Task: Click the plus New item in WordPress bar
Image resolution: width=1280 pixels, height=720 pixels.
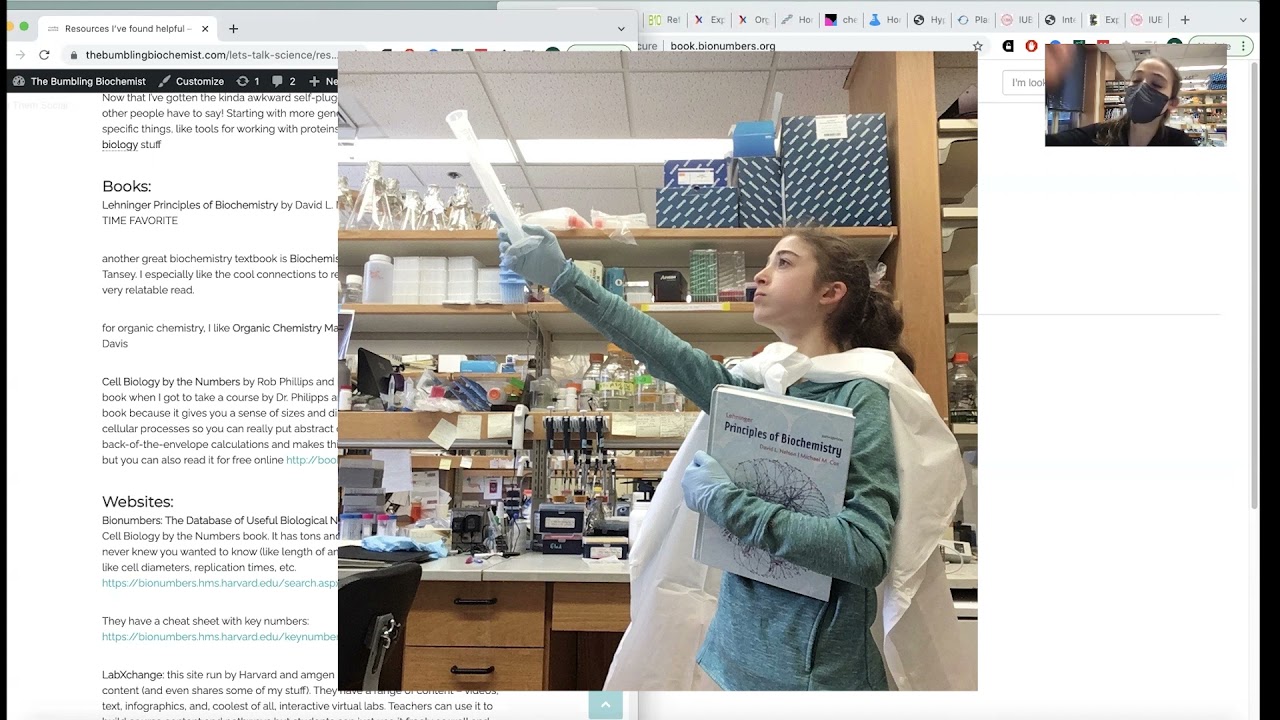Action: point(324,81)
